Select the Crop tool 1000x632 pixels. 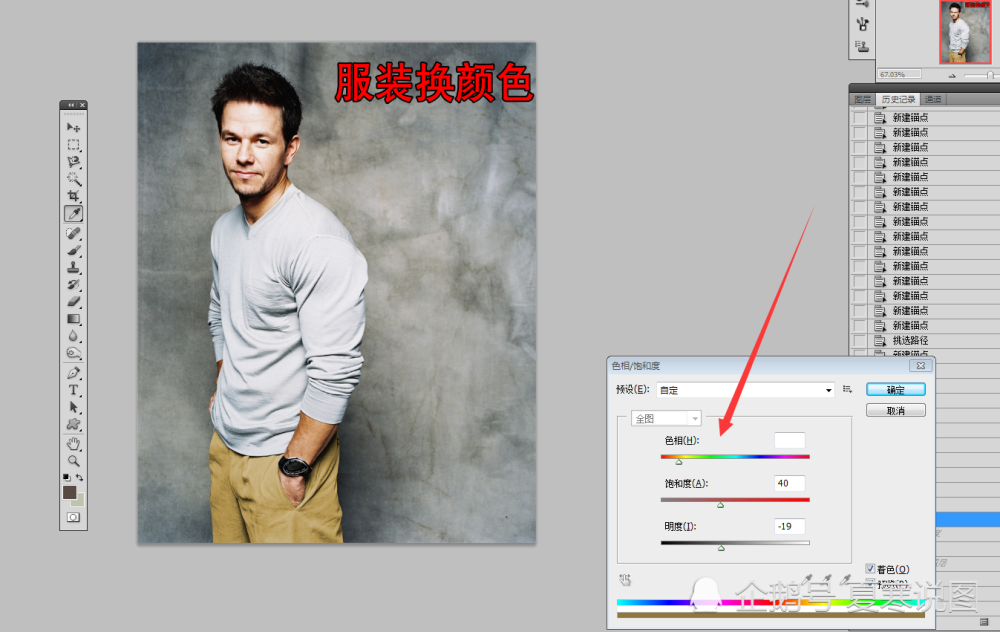pyautogui.click(x=73, y=196)
